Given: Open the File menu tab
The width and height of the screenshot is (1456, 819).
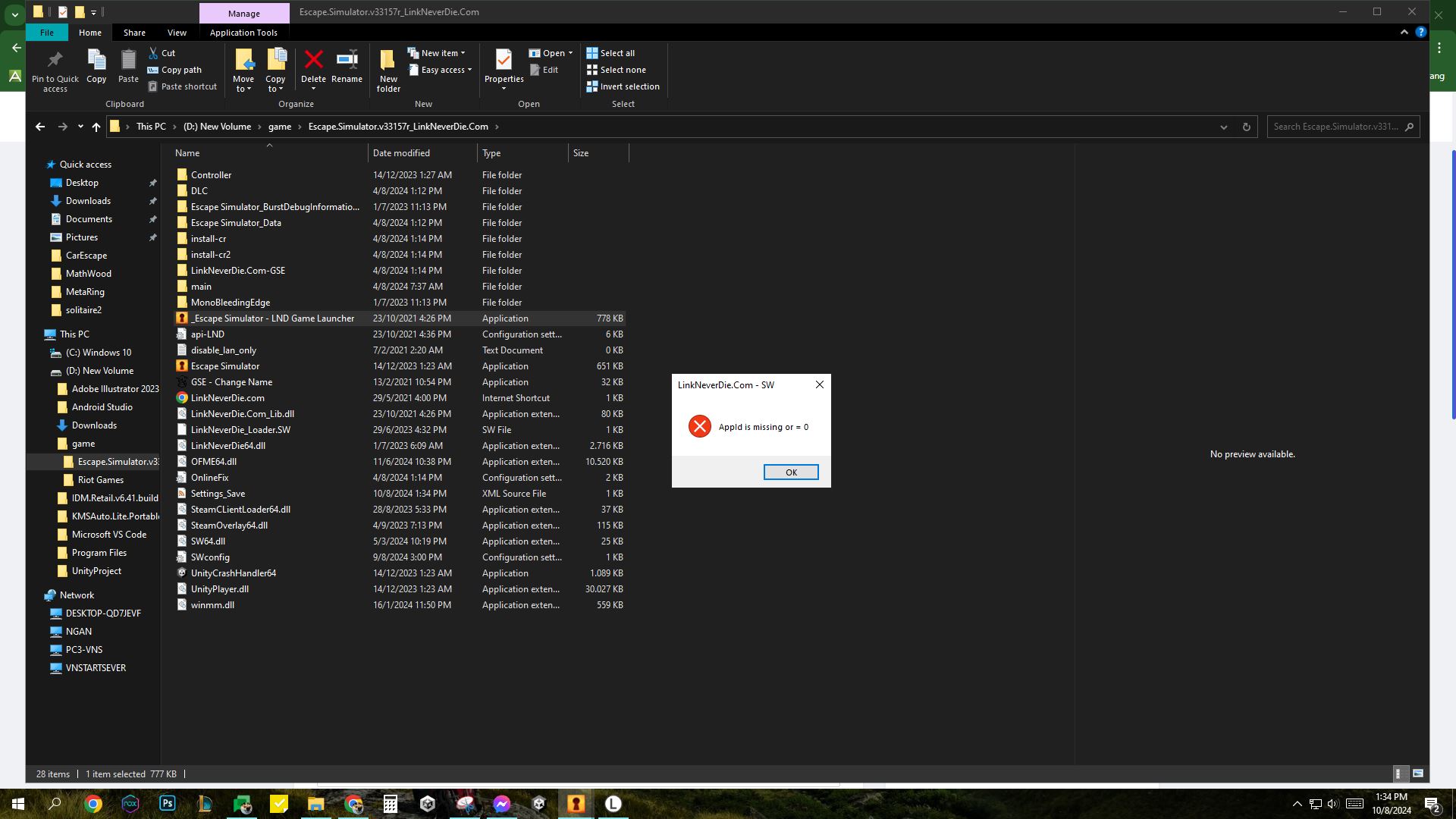Looking at the screenshot, I should point(46,33).
